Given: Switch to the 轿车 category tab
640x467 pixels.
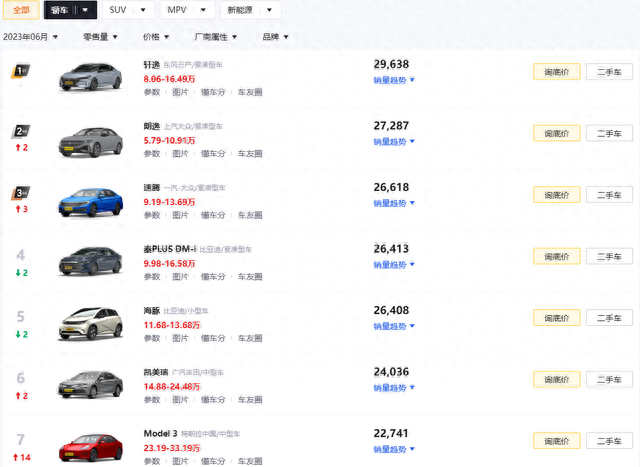Looking at the screenshot, I should coord(60,10).
